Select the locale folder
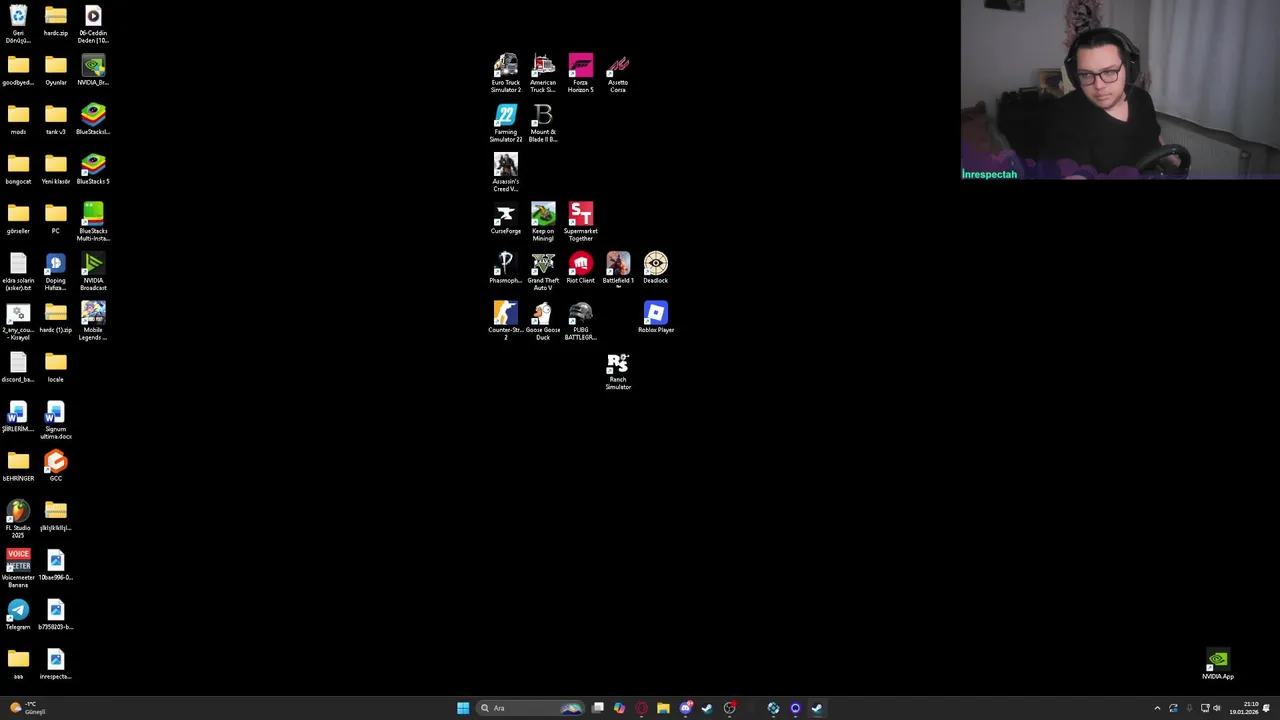The width and height of the screenshot is (1280, 720). 55,367
